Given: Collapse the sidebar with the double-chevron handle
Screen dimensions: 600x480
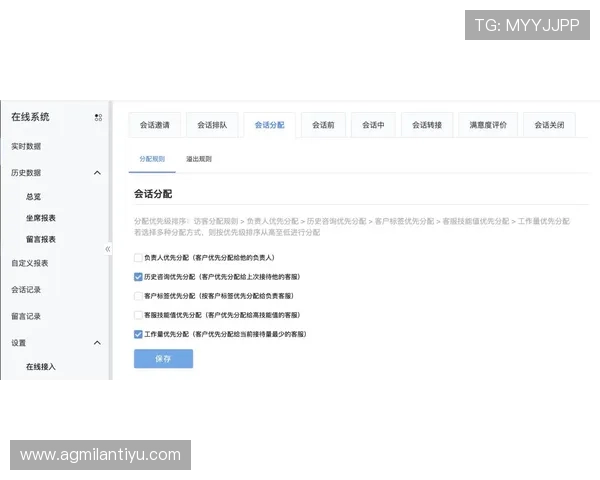Looking at the screenshot, I should (108, 249).
